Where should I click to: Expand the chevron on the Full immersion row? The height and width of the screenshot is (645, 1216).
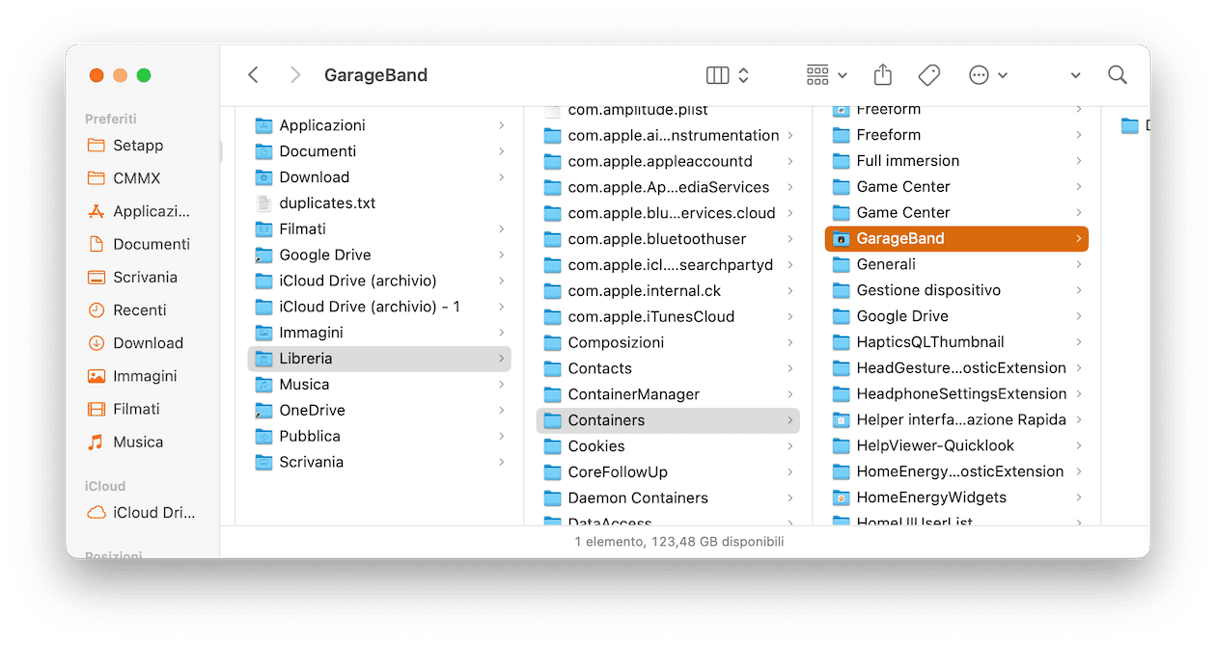click(x=1079, y=161)
